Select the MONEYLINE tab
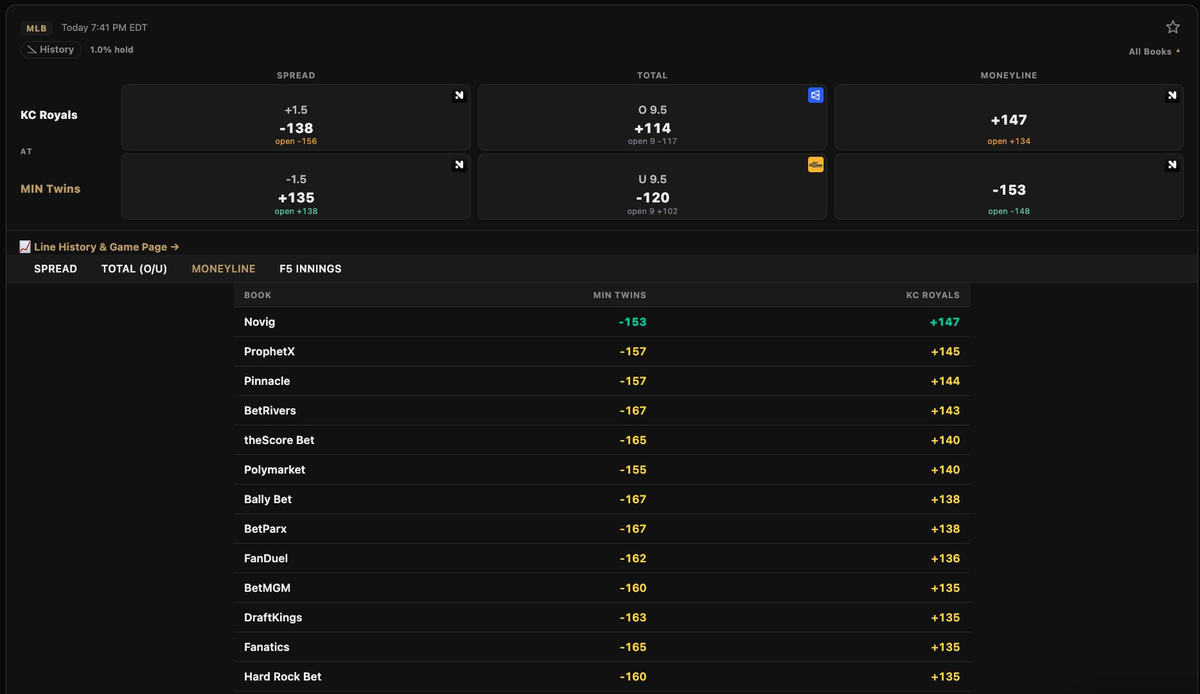Screen dimensions: 1200x694 (x=223, y=269)
